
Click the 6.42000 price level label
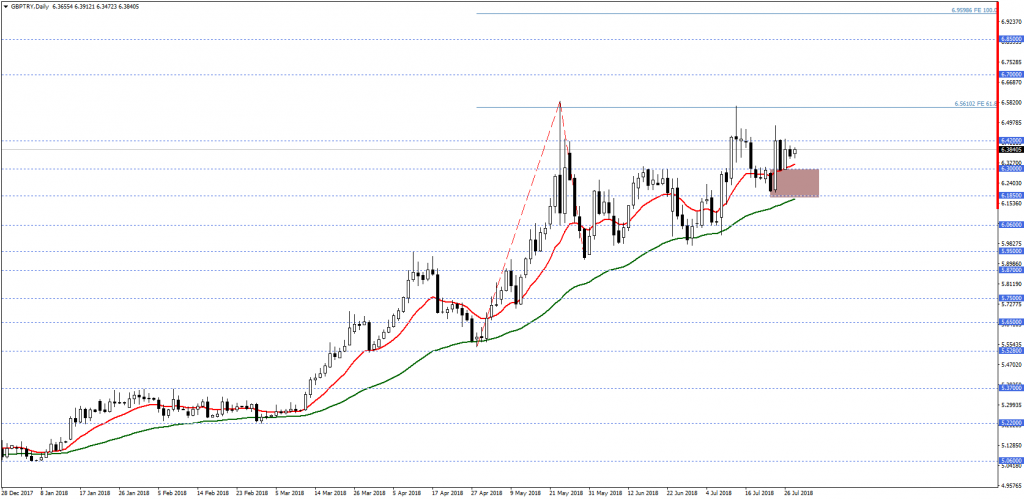[1010, 140]
